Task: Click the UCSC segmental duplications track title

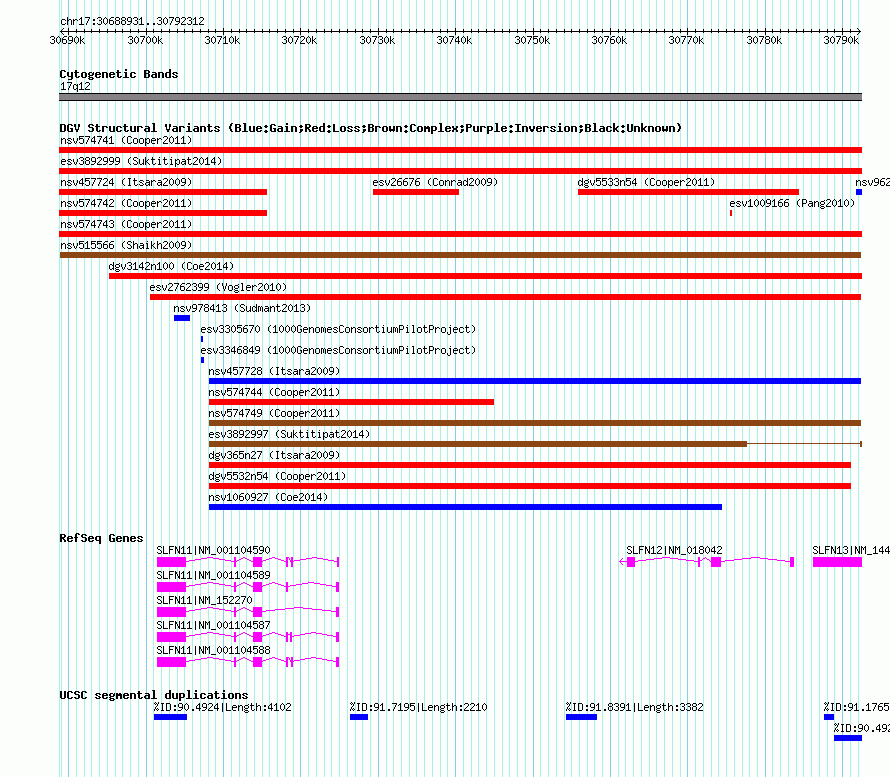Action: click(154, 695)
